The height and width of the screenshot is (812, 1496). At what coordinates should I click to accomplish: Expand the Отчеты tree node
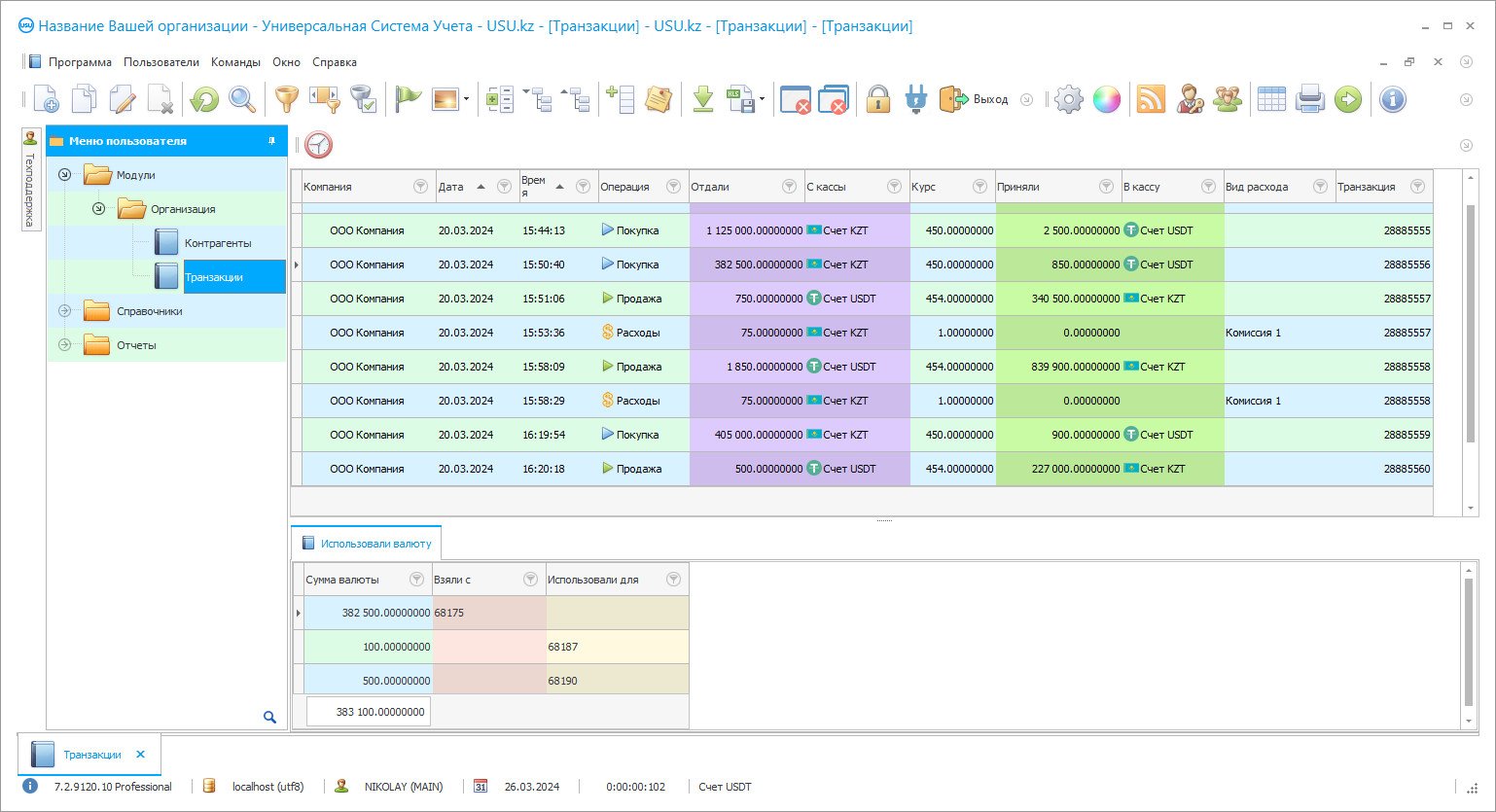[65, 345]
